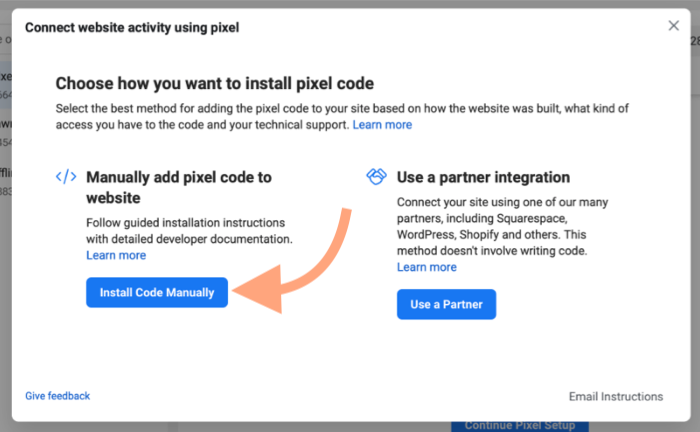Close the Connect website activity dialog
The height and width of the screenshot is (432, 700).
(x=673, y=26)
